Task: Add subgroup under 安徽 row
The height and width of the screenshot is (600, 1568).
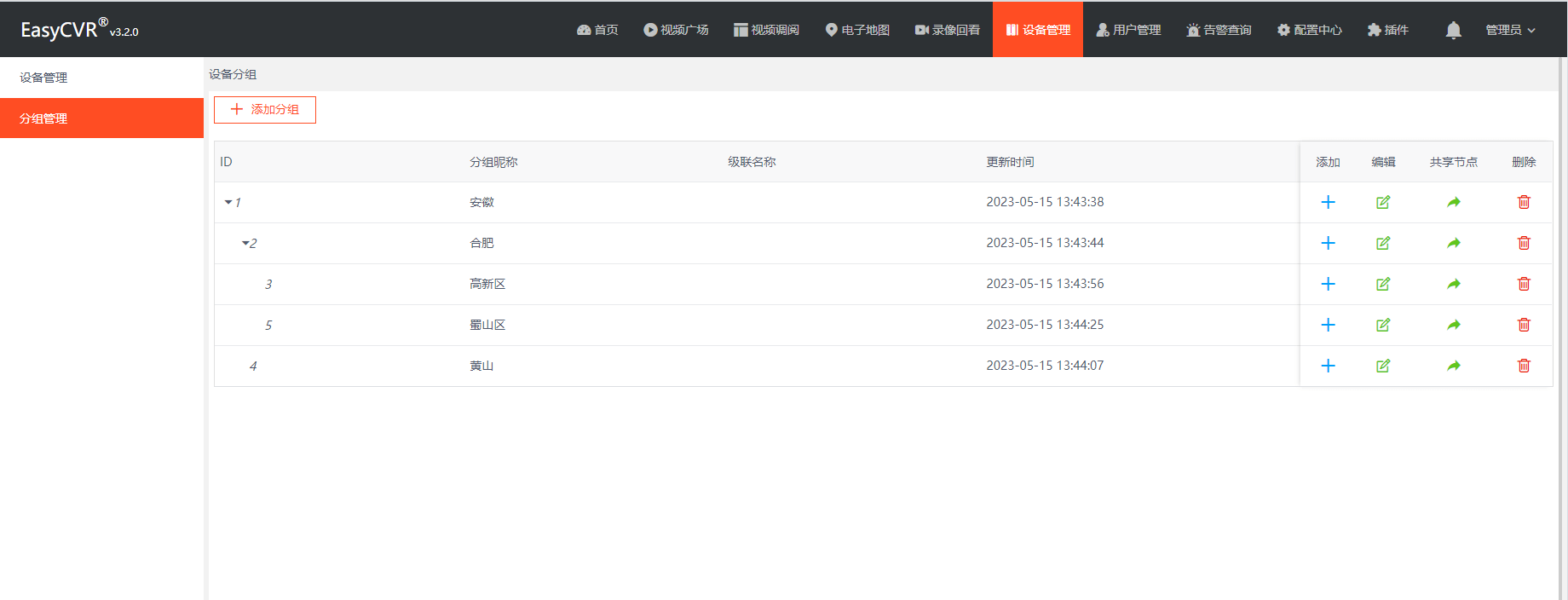Action: [1328, 202]
